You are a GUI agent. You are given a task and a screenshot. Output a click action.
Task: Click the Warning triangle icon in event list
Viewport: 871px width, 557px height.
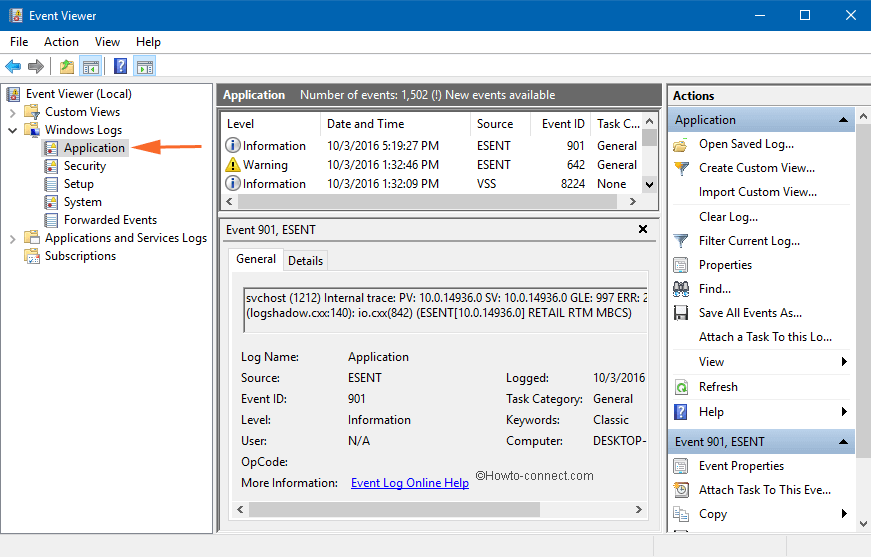click(233, 165)
